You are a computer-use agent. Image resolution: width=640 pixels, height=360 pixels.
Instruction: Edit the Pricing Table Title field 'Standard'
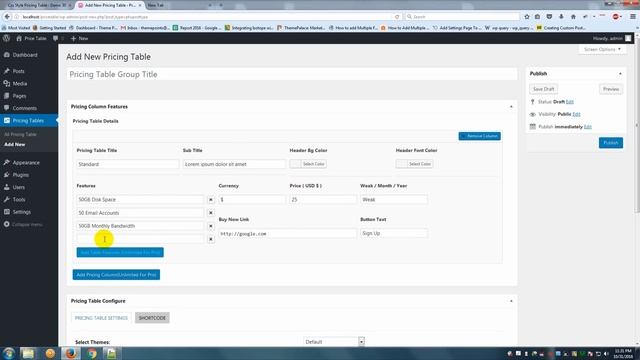127,164
